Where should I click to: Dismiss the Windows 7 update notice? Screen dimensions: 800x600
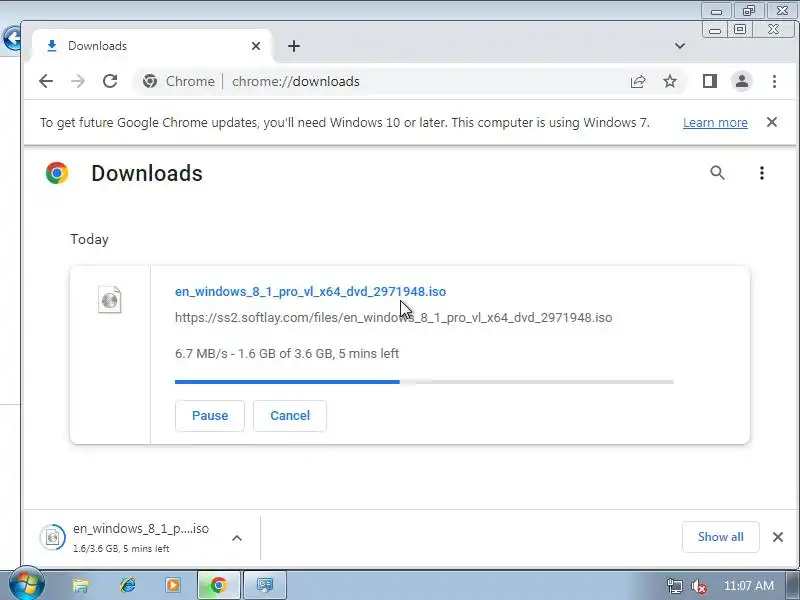point(772,122)
